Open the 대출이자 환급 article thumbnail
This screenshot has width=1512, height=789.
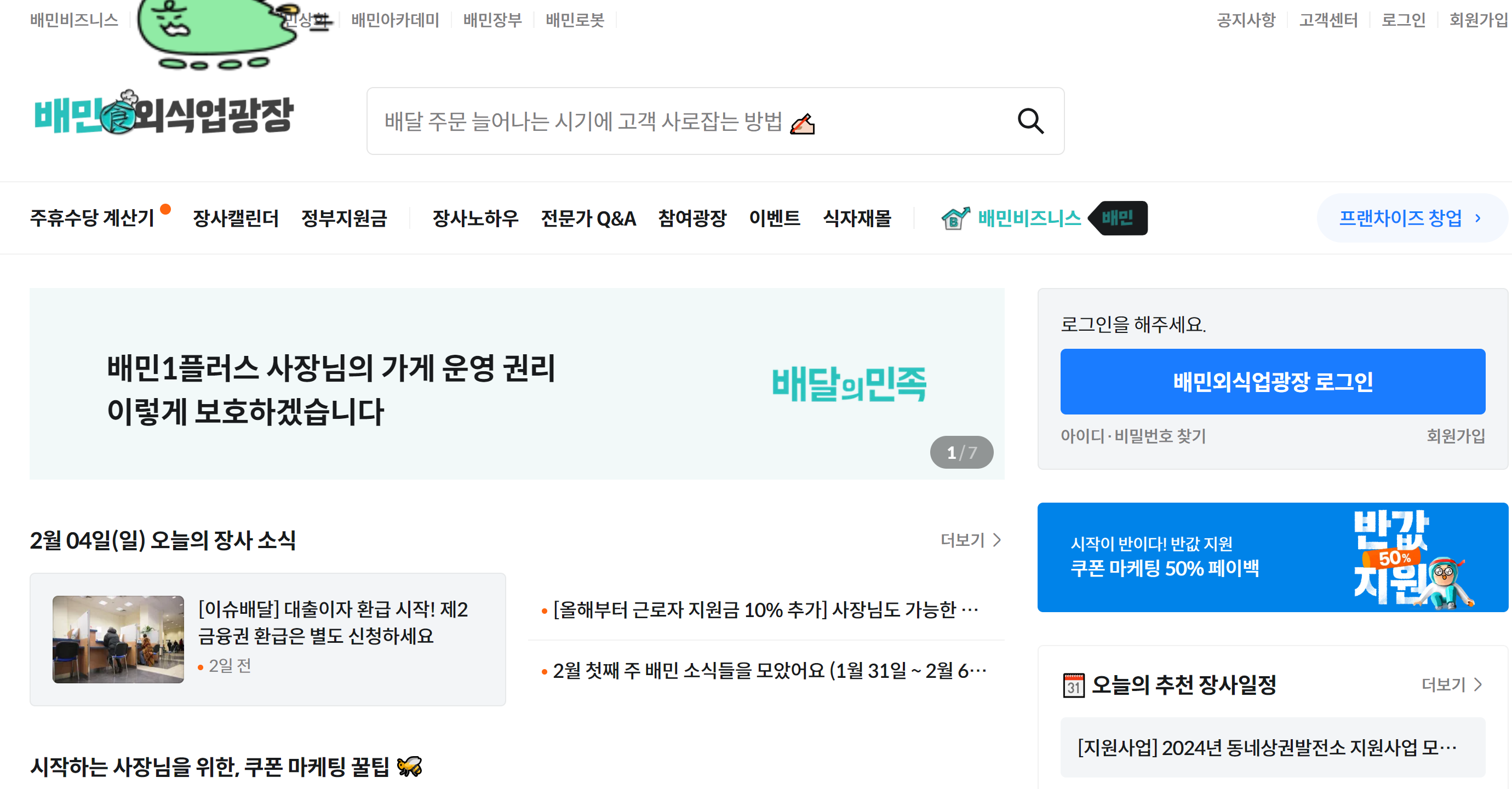pyautogui.click(x=118, y=639)
